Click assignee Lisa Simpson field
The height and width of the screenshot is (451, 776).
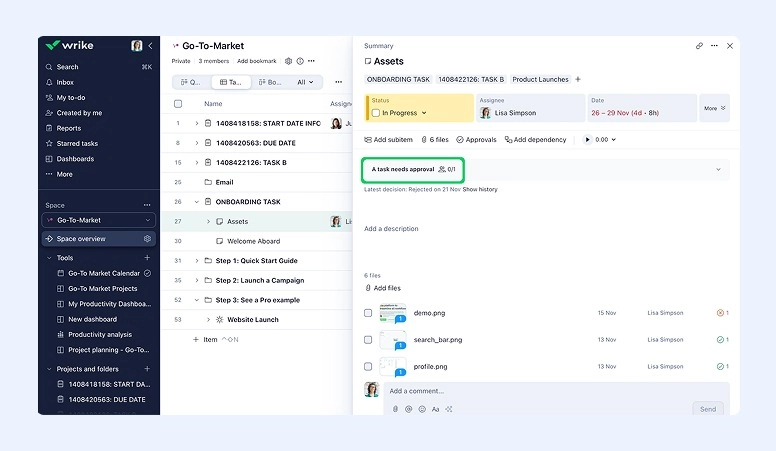(x=530, y=107)
